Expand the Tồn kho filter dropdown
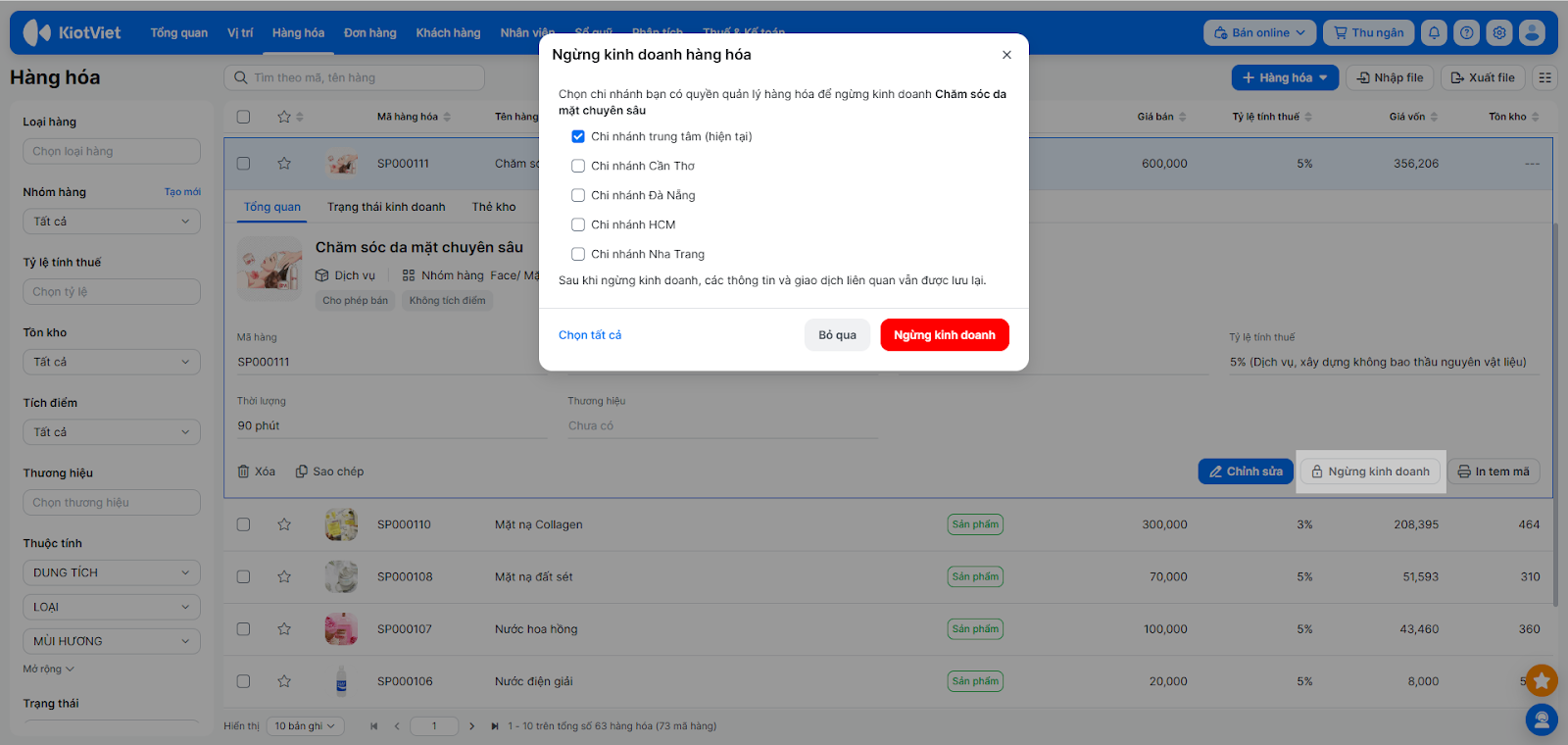 (x=111, y=362)
